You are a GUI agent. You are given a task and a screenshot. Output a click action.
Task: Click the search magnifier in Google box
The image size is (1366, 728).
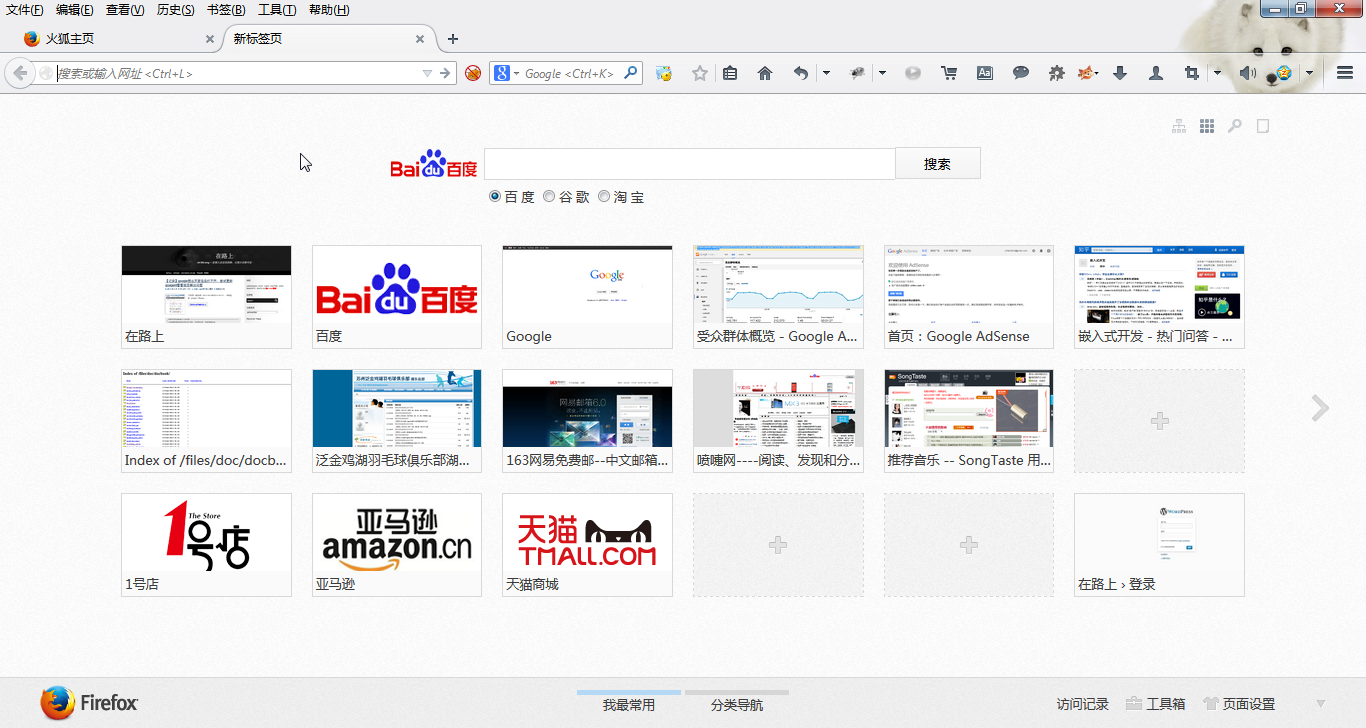click(x=631, y=73)
